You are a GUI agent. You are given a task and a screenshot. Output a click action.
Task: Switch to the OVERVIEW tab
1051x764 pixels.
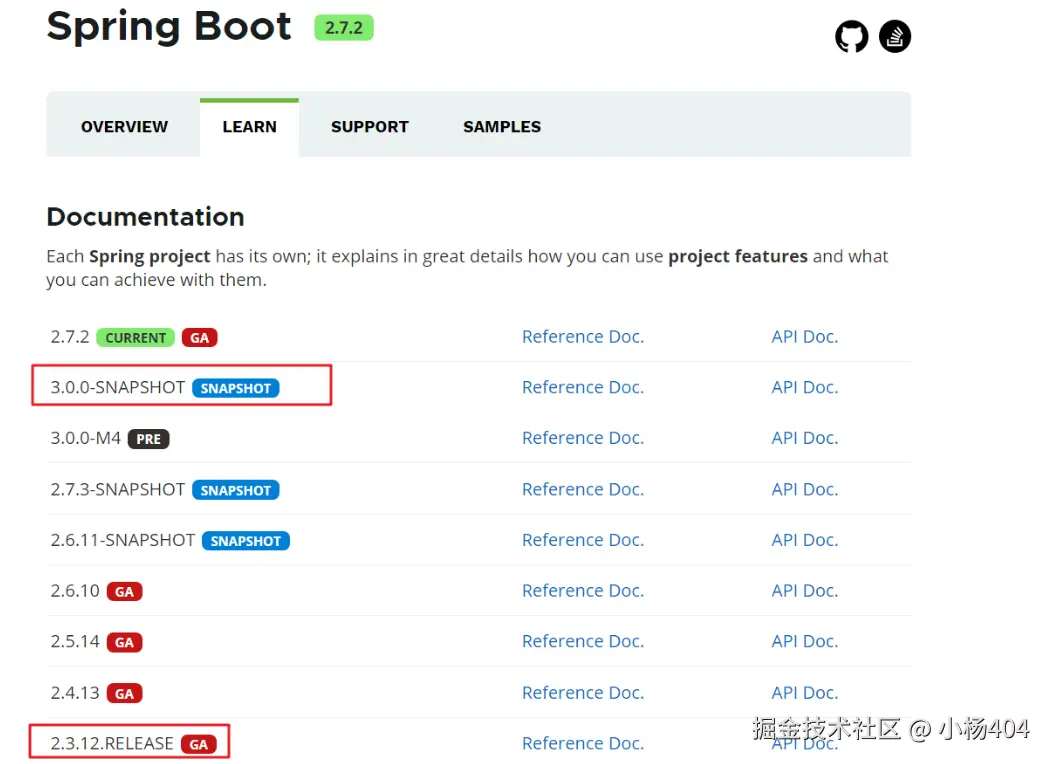(124, 127)
